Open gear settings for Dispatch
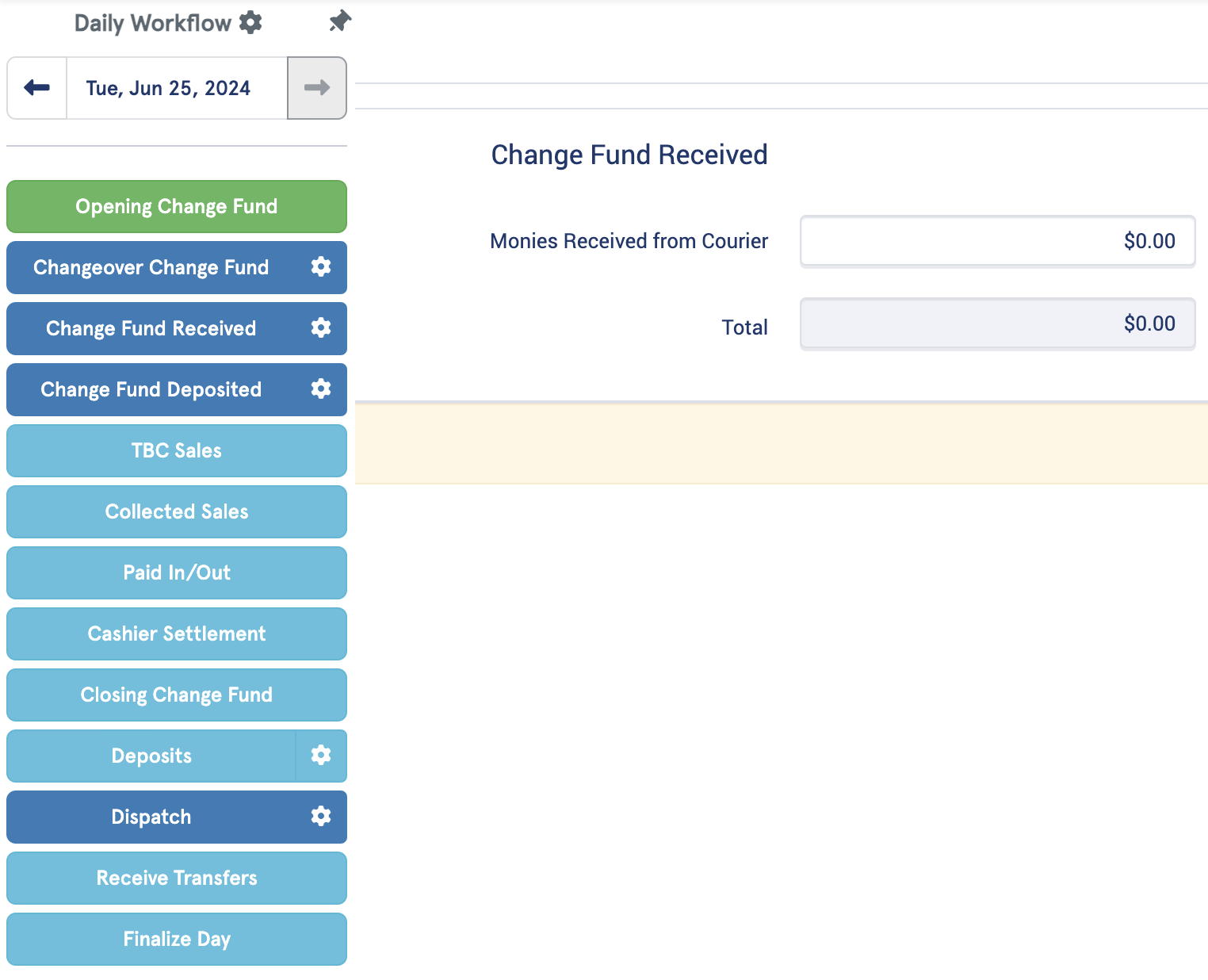The height and width of the screenshot is (980, 1208). point(321,817)
